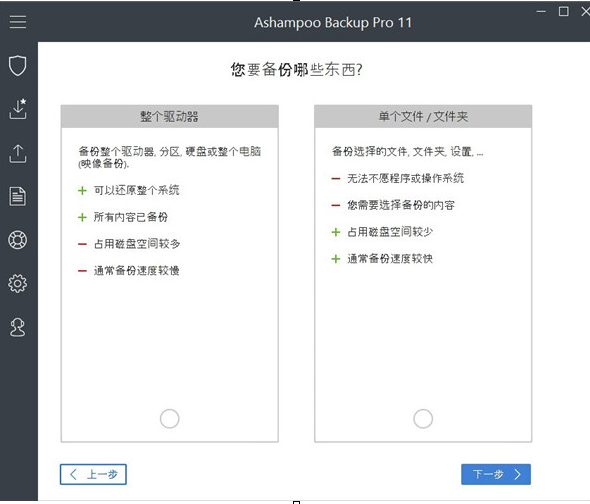Open the shield overview icon in sidebar
590x504 pixels.
[18, 65]
